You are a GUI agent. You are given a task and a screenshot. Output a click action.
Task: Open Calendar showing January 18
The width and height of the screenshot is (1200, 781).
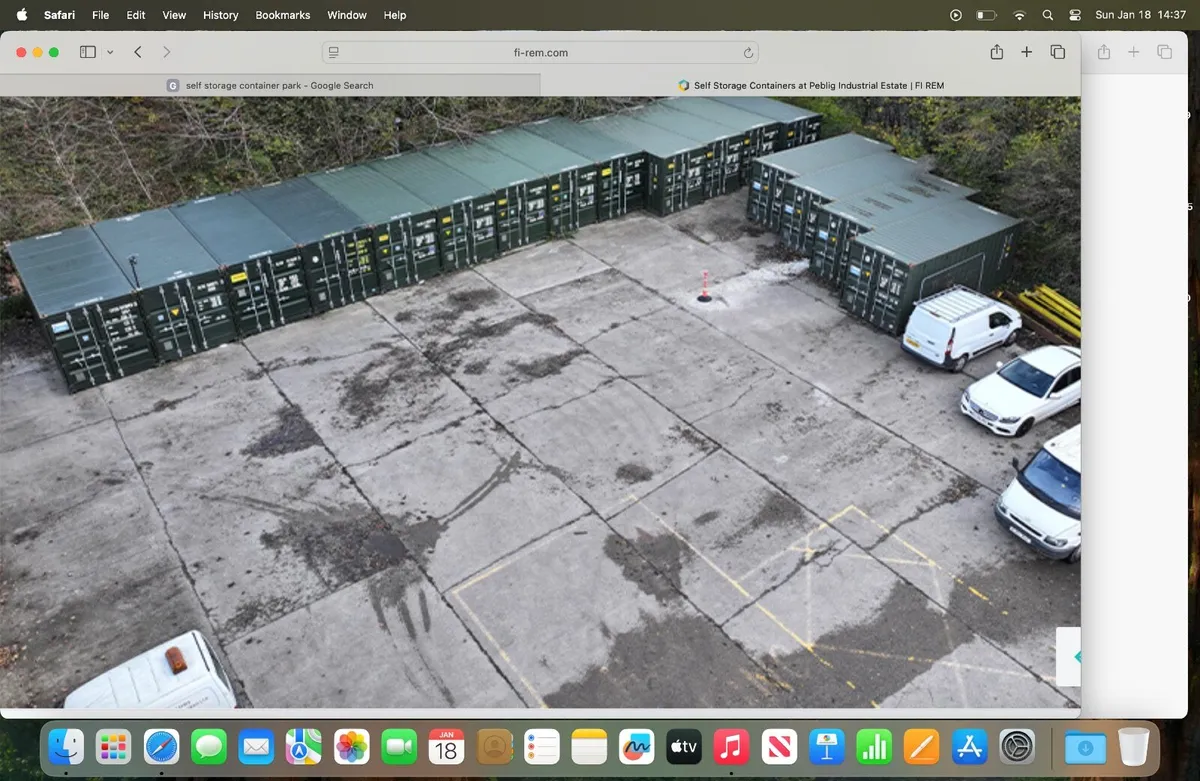(x=447, y=747)
